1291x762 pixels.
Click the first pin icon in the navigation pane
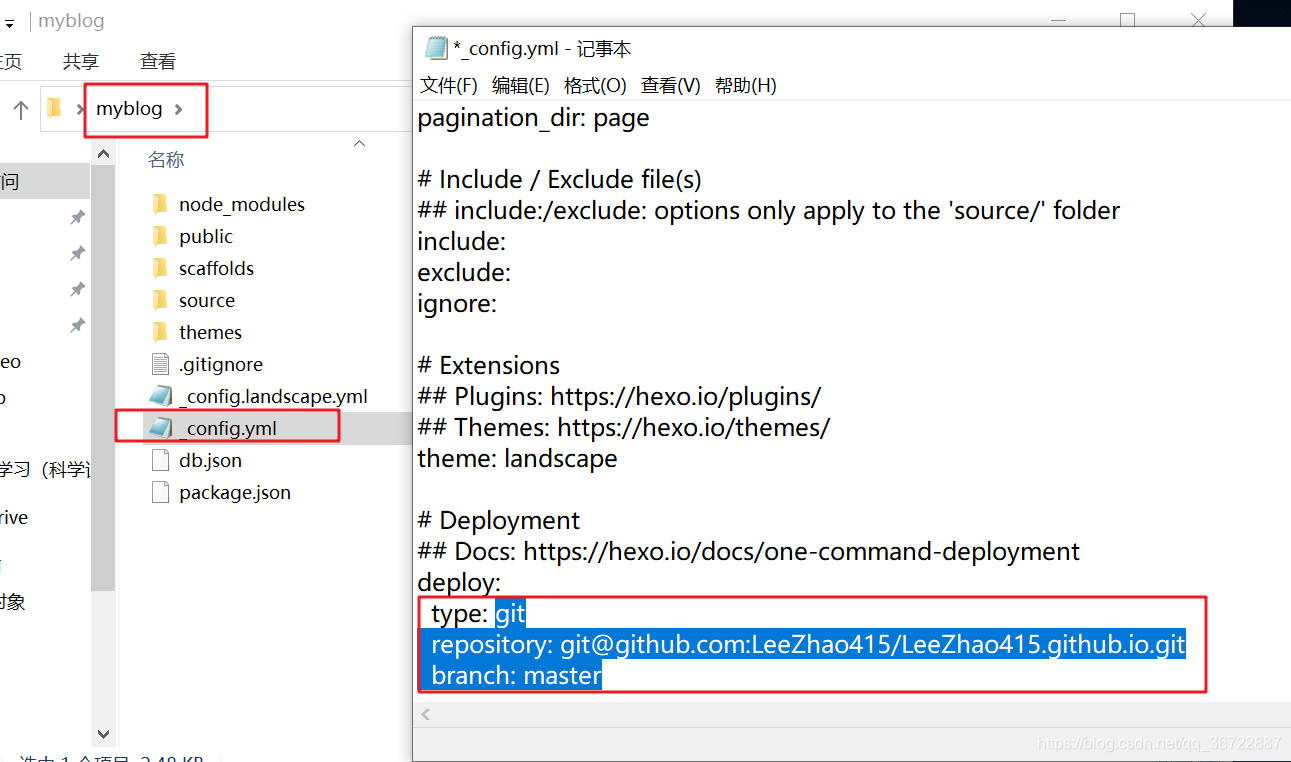click(77, 217)
